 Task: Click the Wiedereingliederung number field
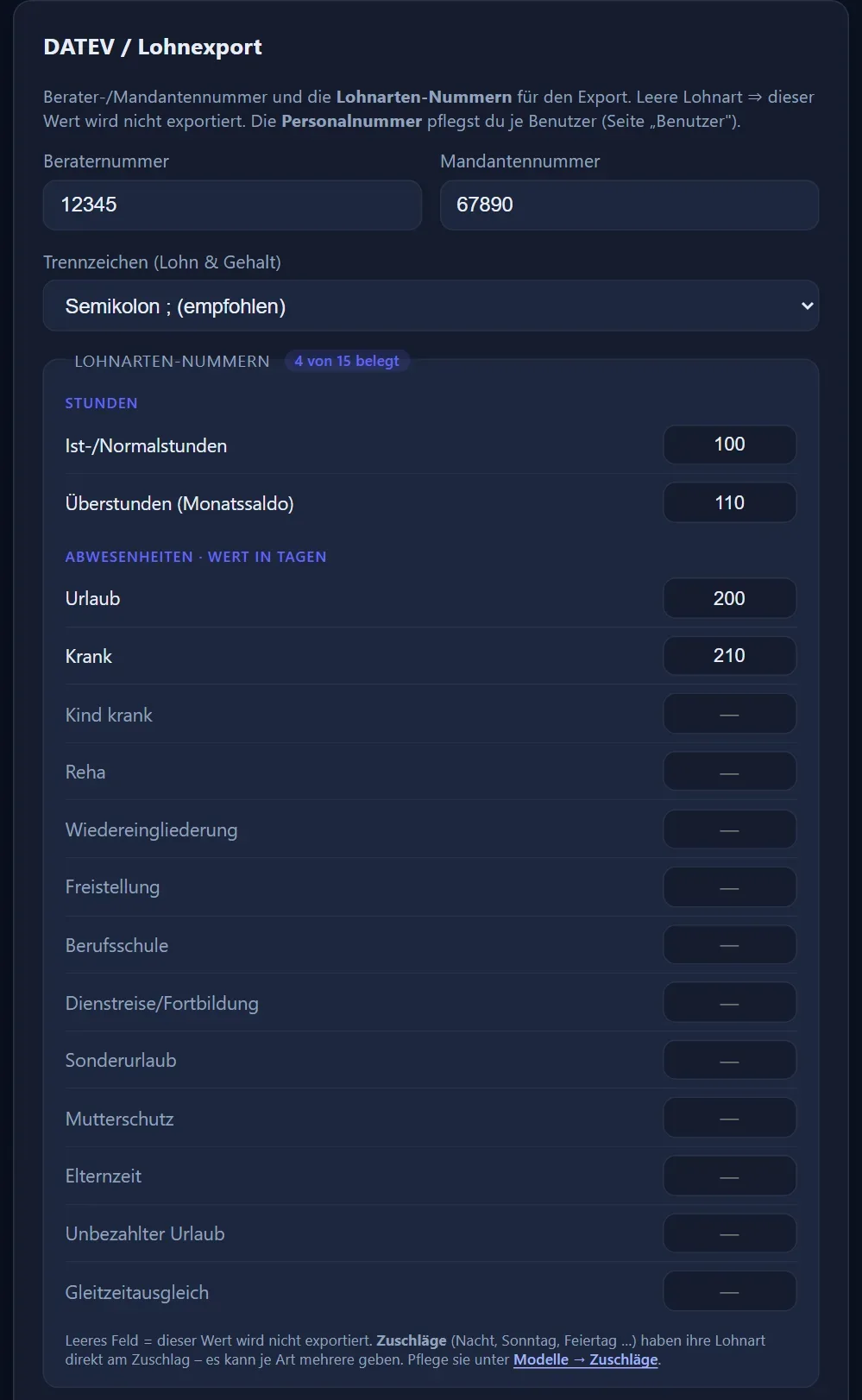click(729, 829)
